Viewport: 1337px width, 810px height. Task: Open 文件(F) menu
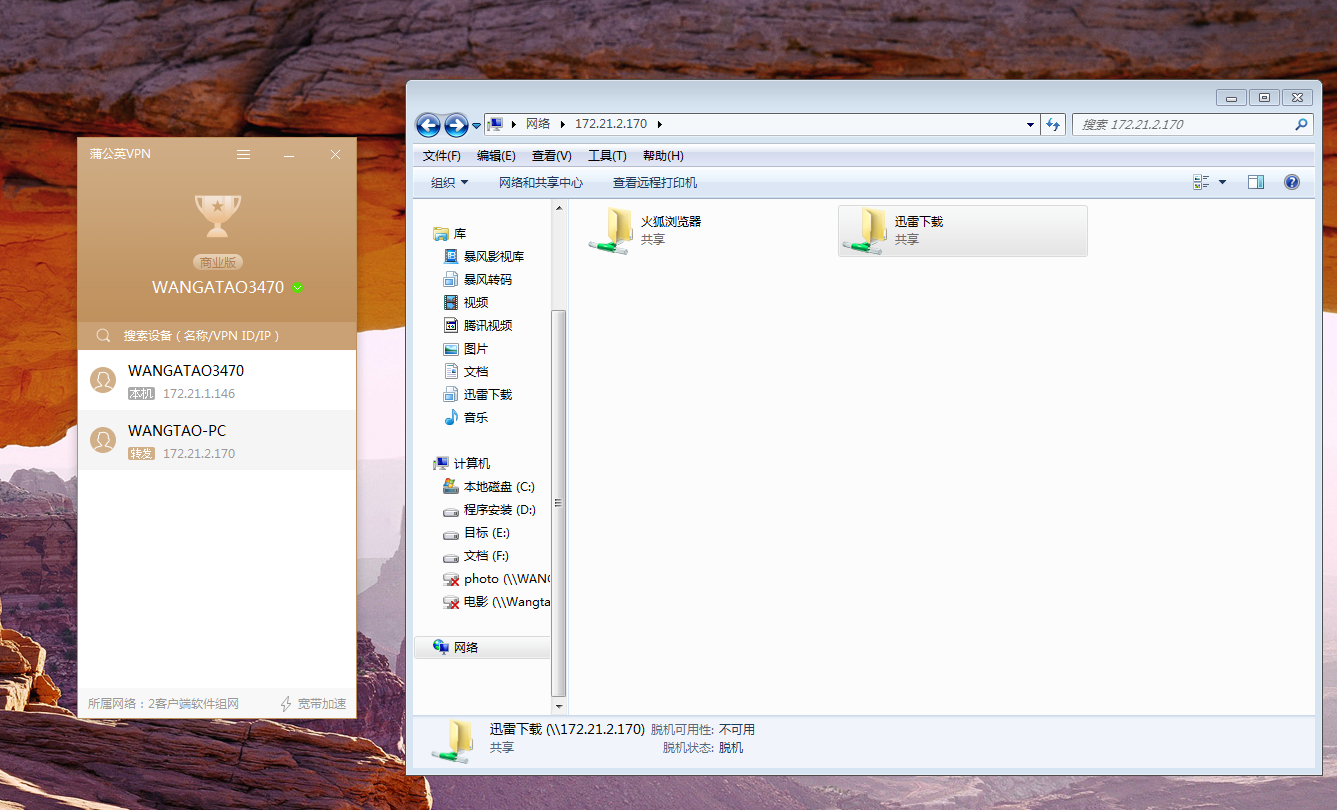tap(442, 156)
